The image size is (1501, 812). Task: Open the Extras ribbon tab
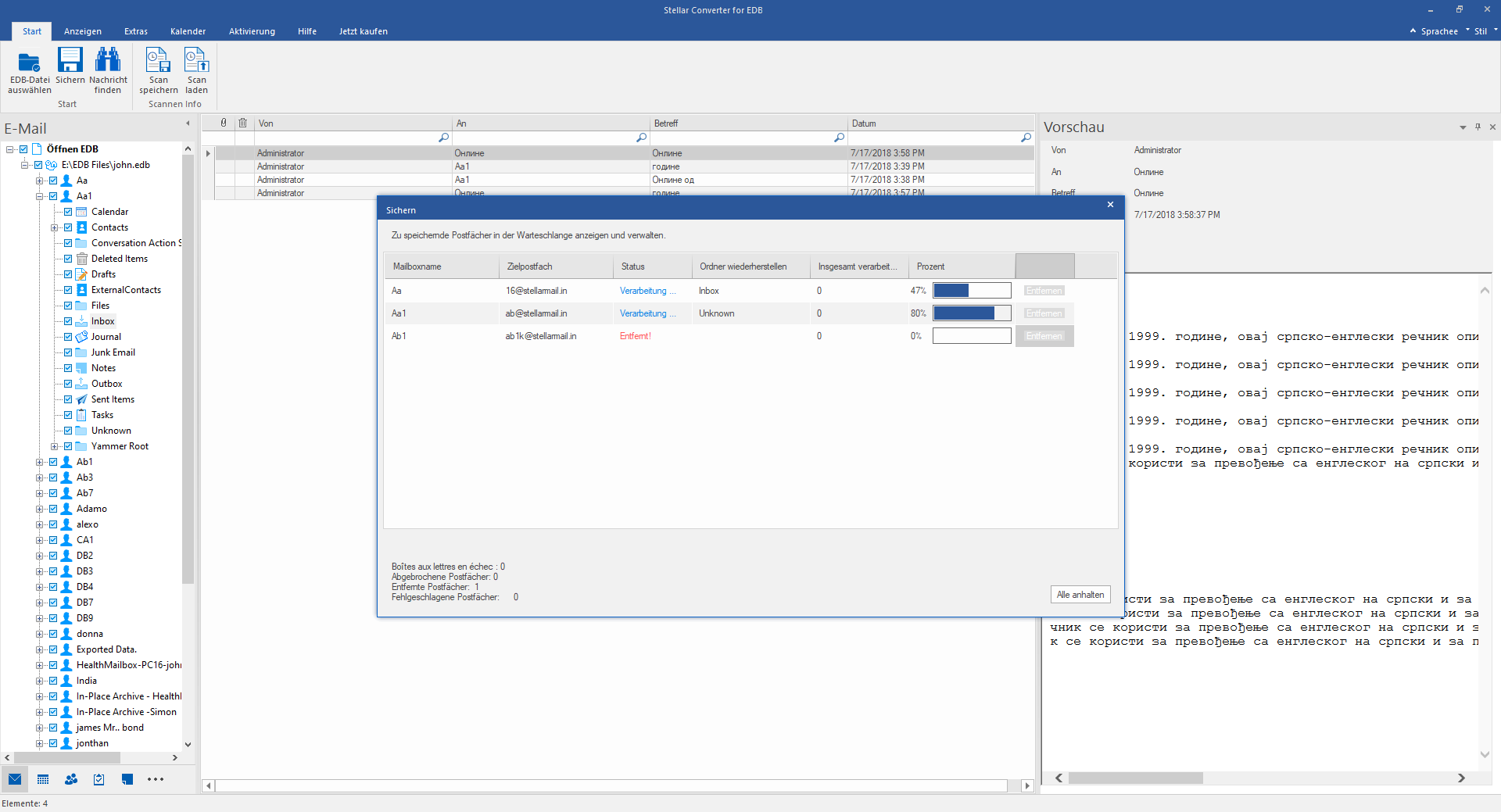coord(136,31)
